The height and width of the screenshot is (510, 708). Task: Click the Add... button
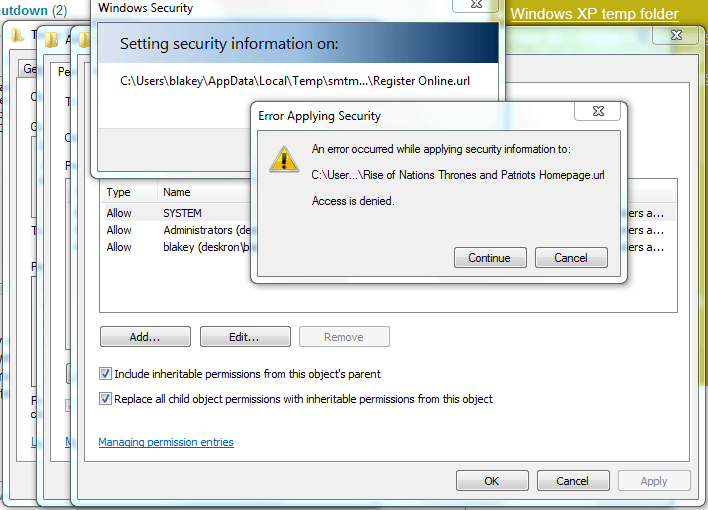coord(145,337)
